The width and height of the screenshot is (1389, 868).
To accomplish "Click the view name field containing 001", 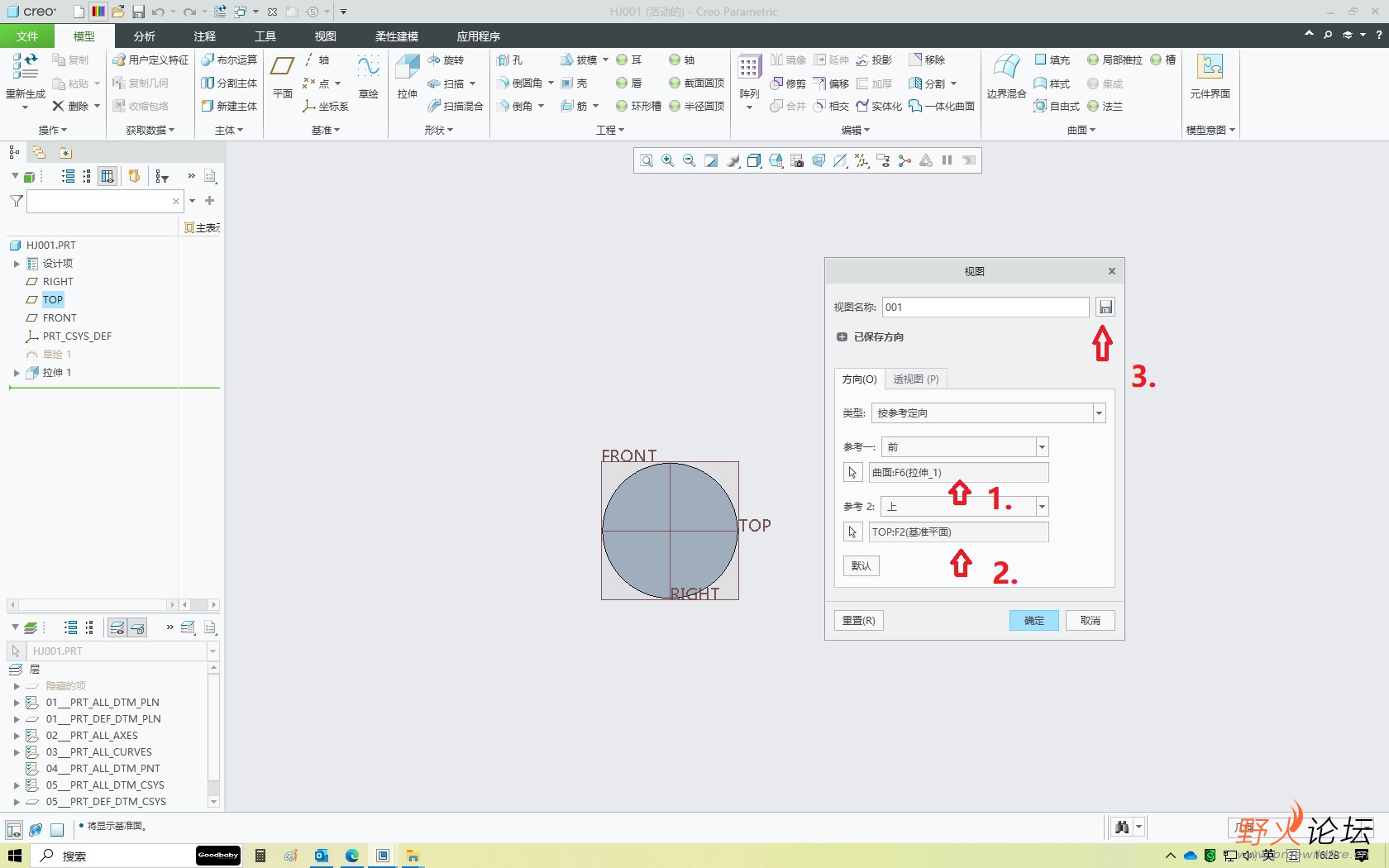I will click(986, 308).
